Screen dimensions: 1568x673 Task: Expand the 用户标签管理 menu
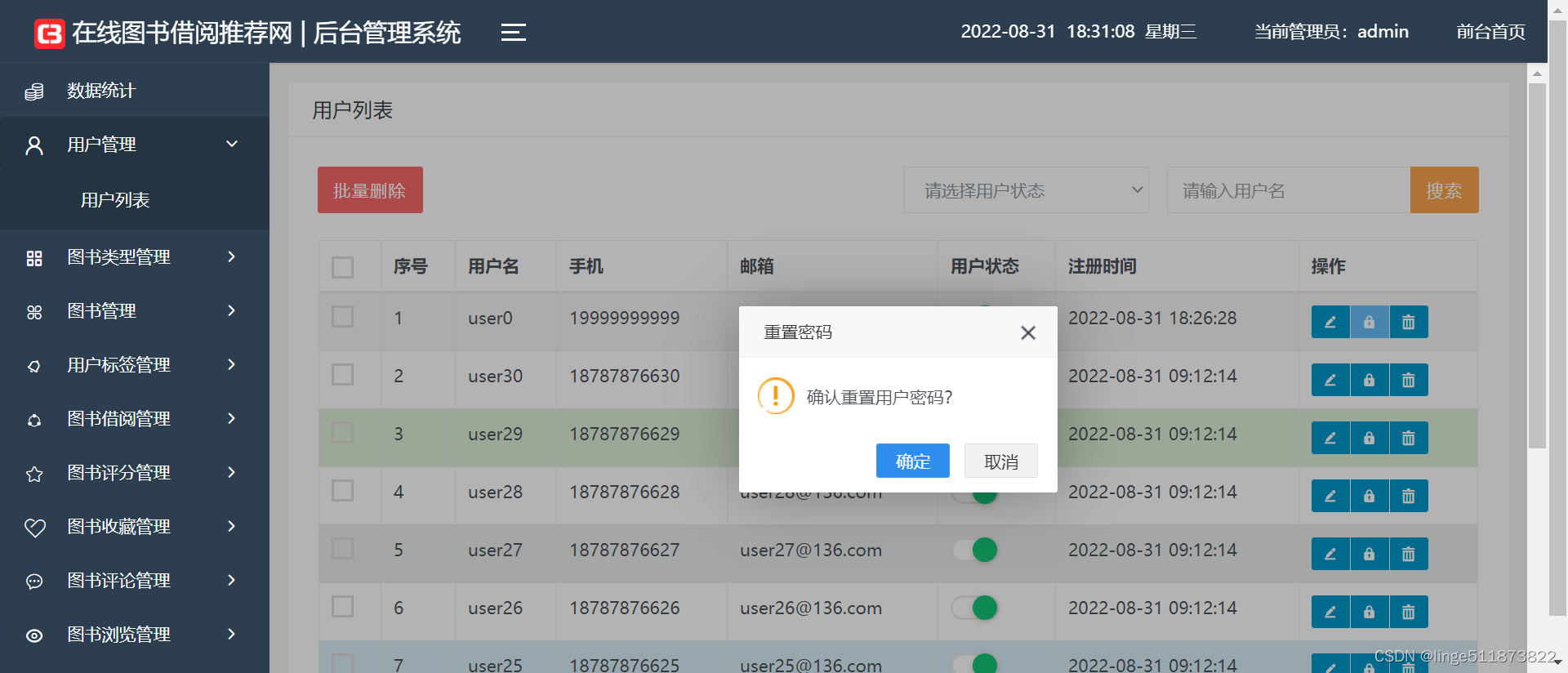pos(232,364)
